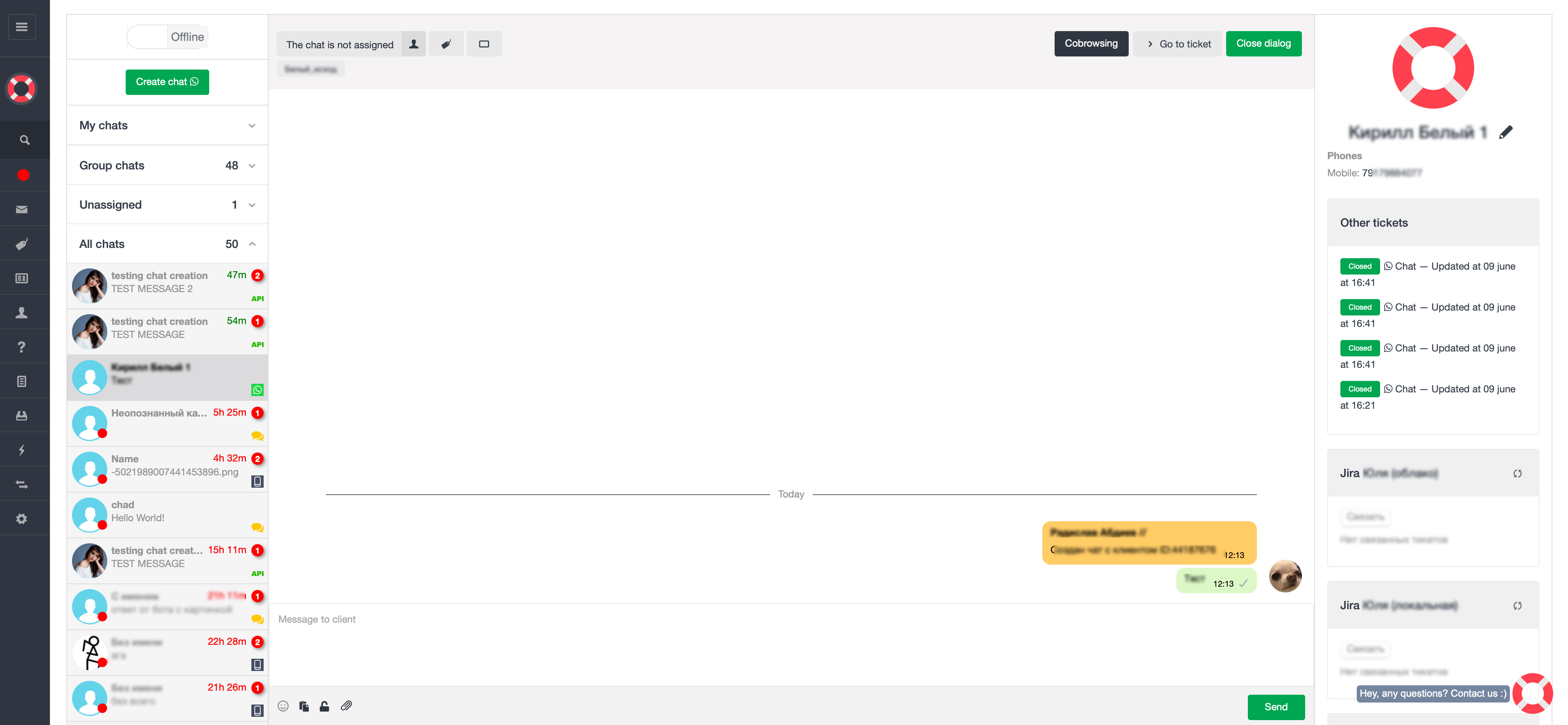The image size is (1568, 725).
Task: Open the settings gear in the sidebar
Action: tap(22, 519)
